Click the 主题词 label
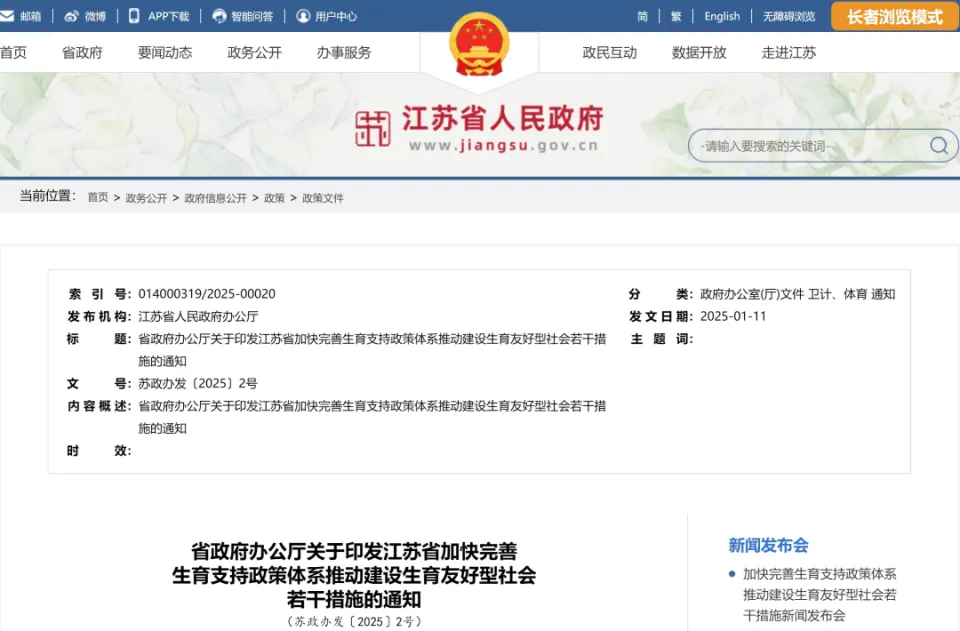The width and height of the screenshot is (960, 631). tap(661, 339)
